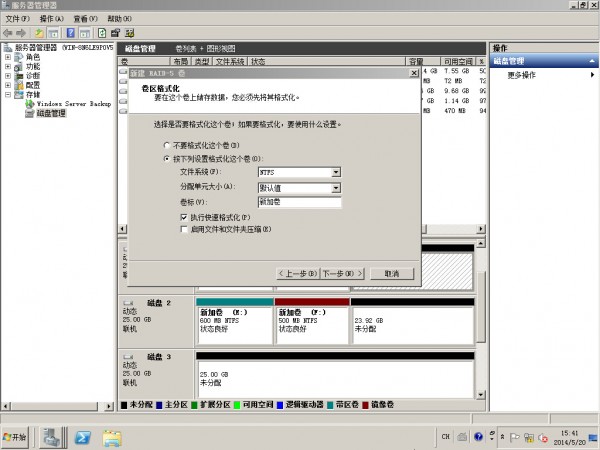This screenshot has width=600, height=450.
Task: Open the 分配单元大小 dropdown
Action: 336,187
